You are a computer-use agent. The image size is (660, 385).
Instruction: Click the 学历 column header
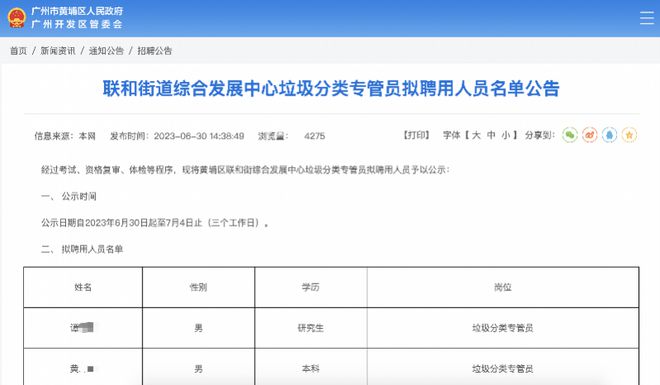(311, 287)
